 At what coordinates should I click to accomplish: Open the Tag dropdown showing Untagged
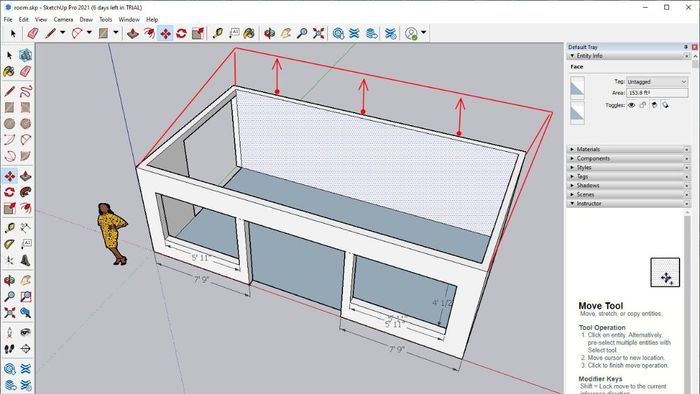pos(657,82)
